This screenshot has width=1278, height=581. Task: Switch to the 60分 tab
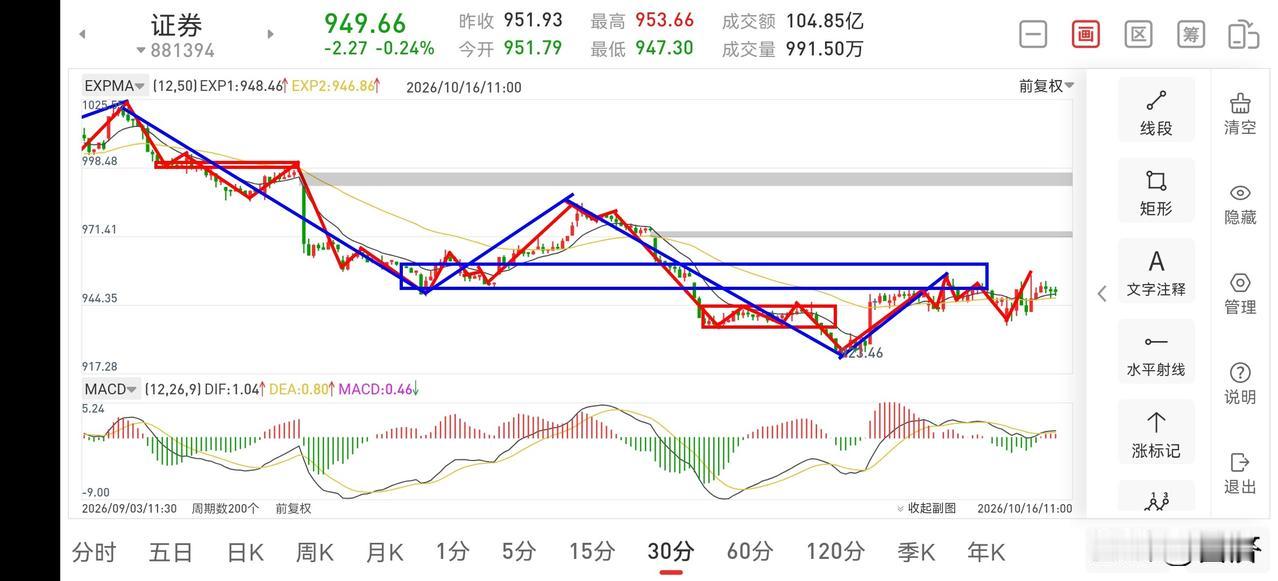coord(750,551)
